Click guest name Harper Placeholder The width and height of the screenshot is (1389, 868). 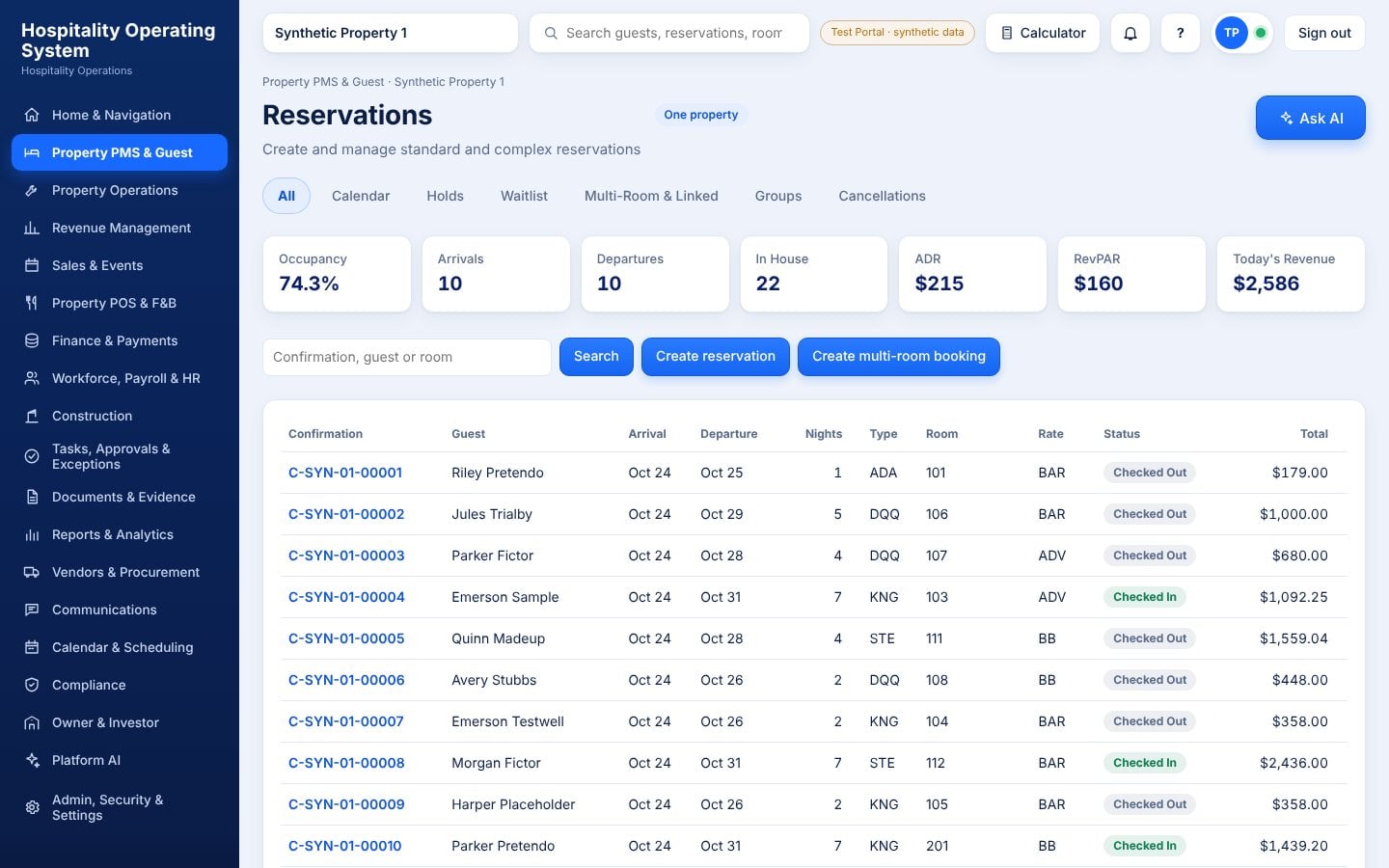click(513, 804)
